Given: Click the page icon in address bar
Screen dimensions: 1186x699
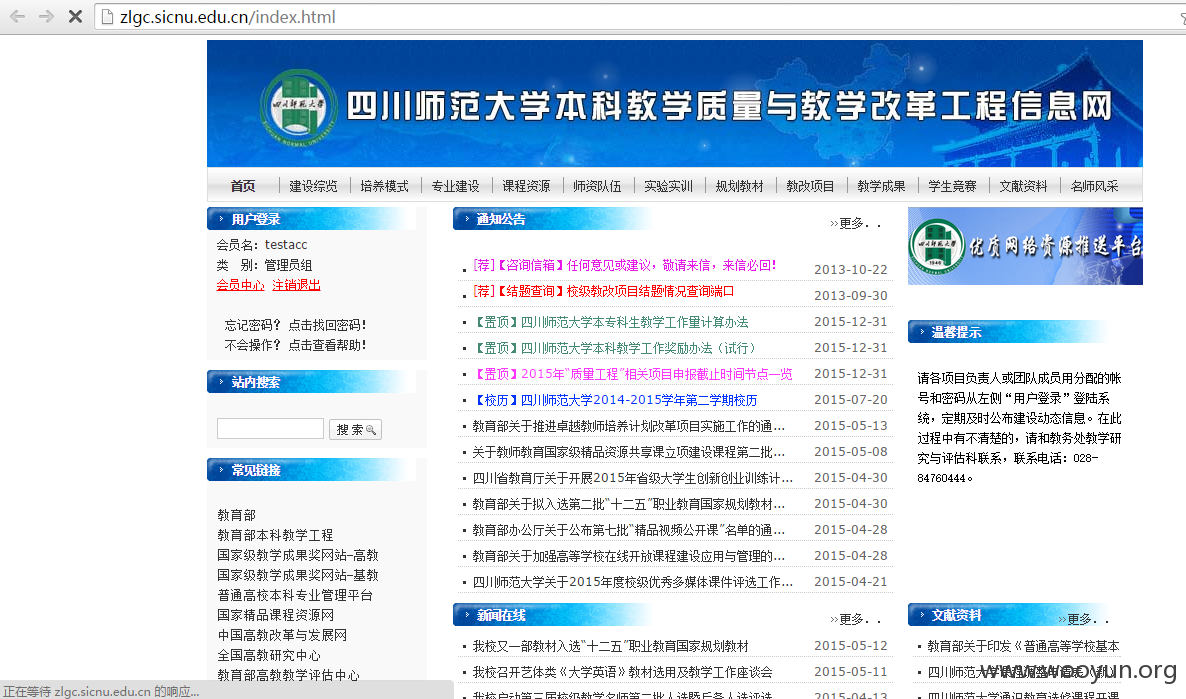Looking at the screenshot, I should pyautogui.click(x=107, y=17).
